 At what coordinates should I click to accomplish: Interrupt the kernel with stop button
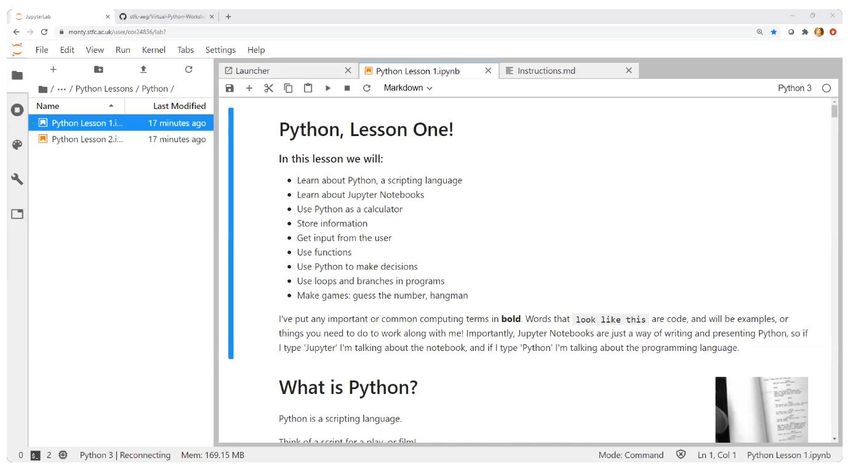tap(347, 88)
